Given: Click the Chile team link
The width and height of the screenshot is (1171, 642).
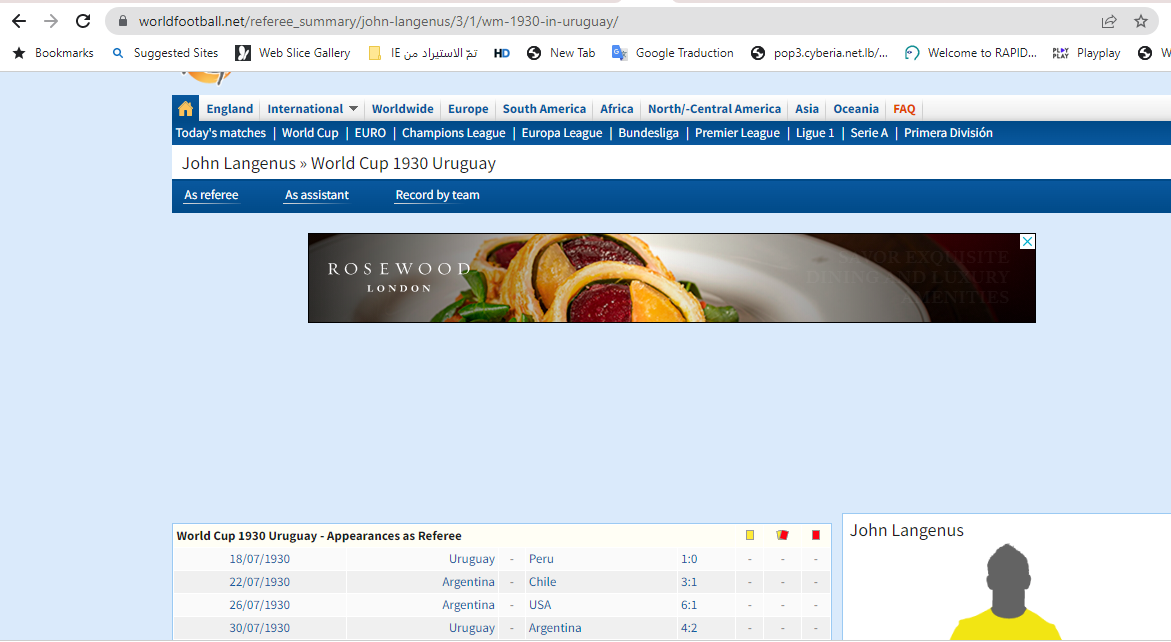Looking at the screenshot, I should pyautogui.click(x=542, y=582).
